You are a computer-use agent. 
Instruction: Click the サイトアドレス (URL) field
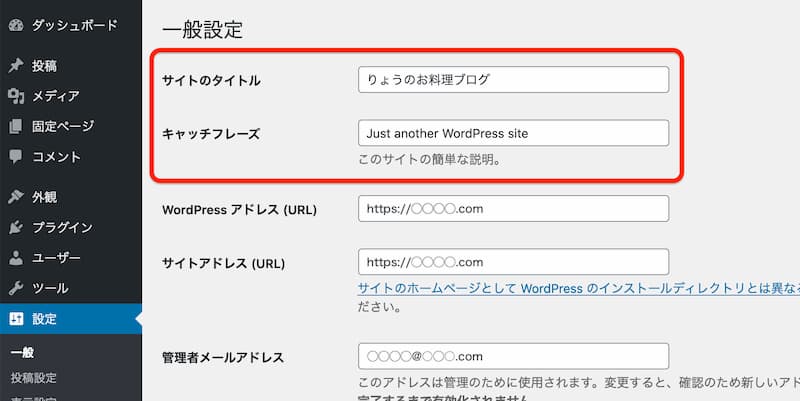(513, 262)
